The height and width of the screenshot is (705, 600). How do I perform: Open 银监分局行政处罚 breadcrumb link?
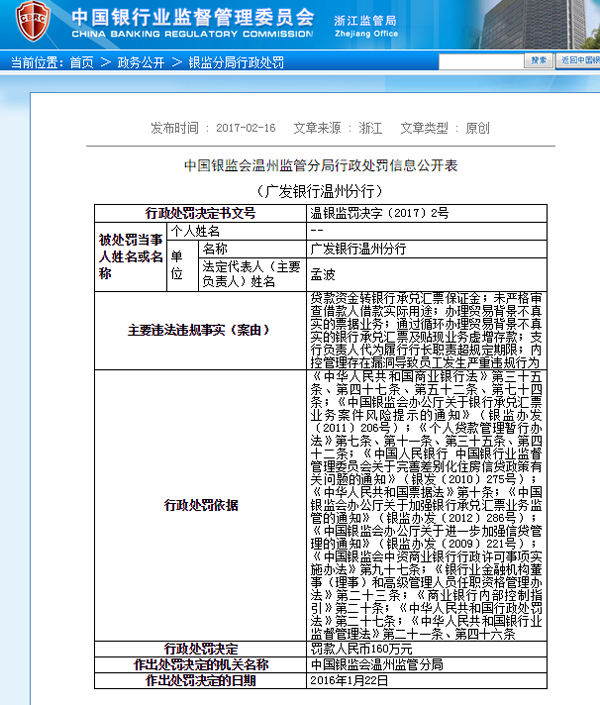pyautogui.click(x=236, y=62)
